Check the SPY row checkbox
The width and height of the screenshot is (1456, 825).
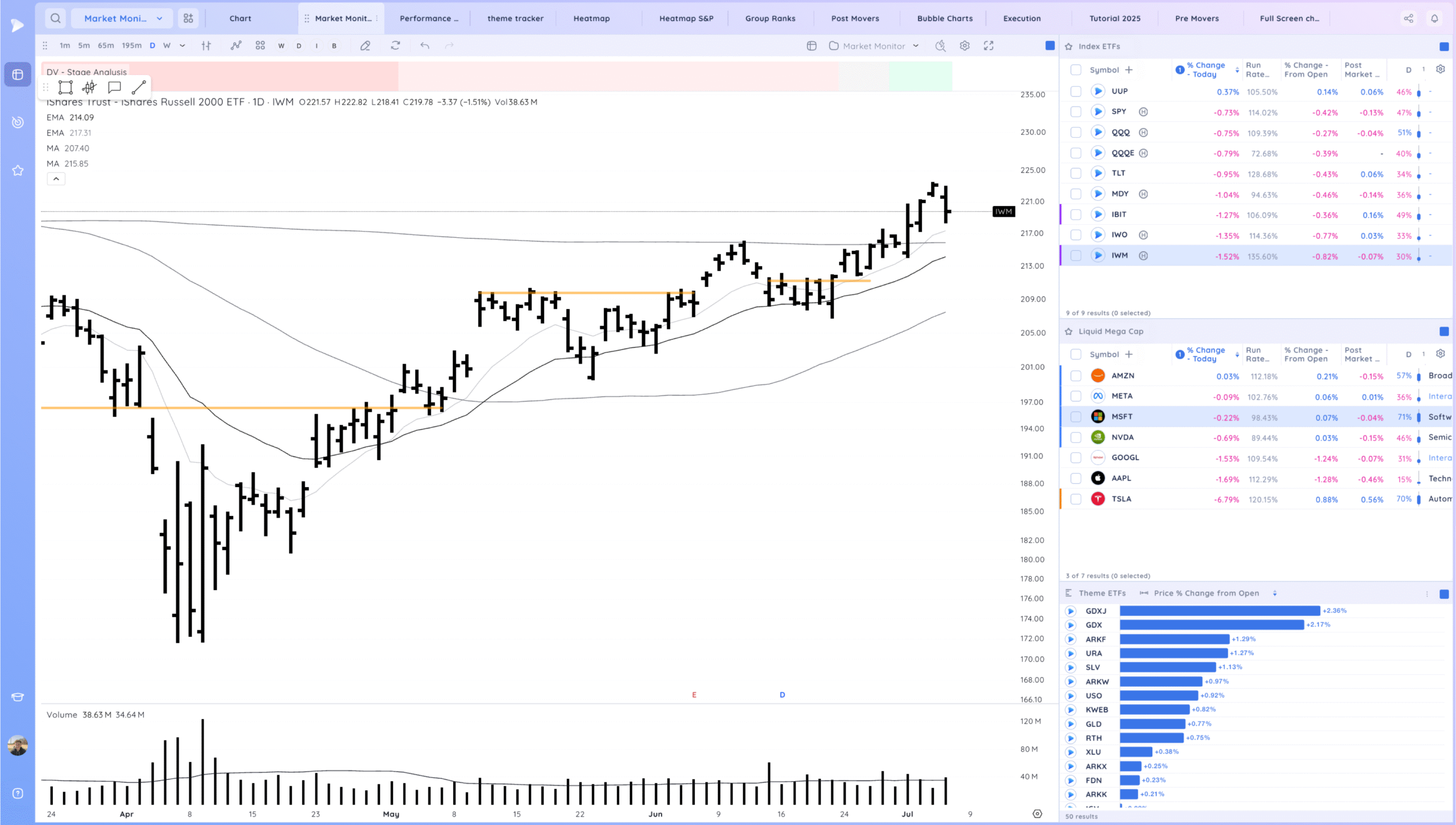click(1076, 112)
